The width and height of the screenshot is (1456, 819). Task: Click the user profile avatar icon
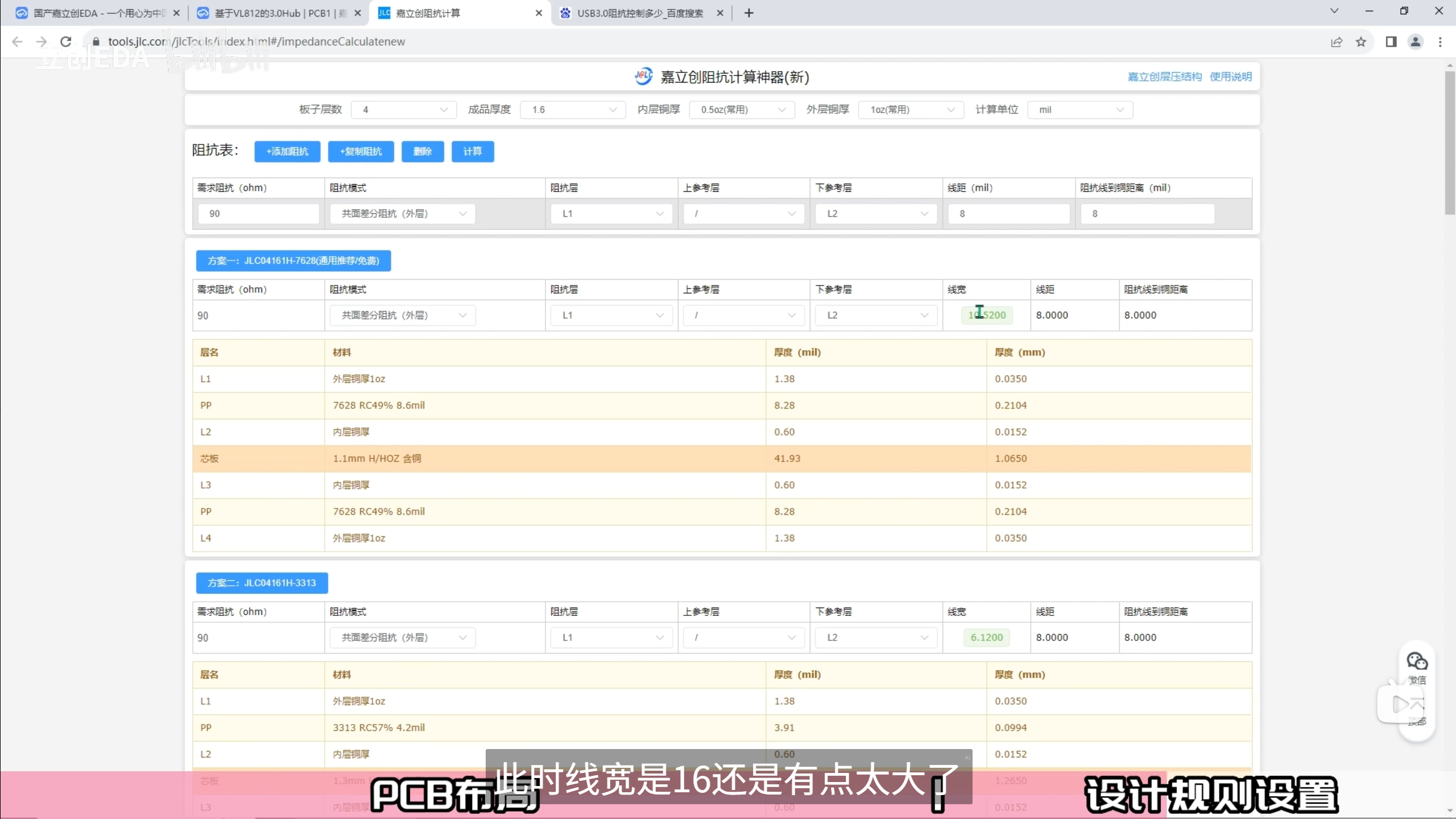[x=1416, y=42]
